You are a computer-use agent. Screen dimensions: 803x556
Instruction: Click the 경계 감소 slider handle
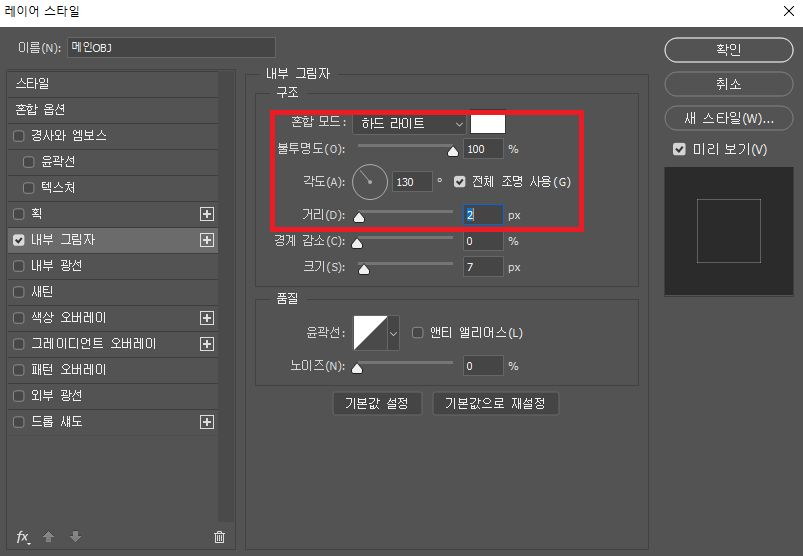click(x=357, y=244)
